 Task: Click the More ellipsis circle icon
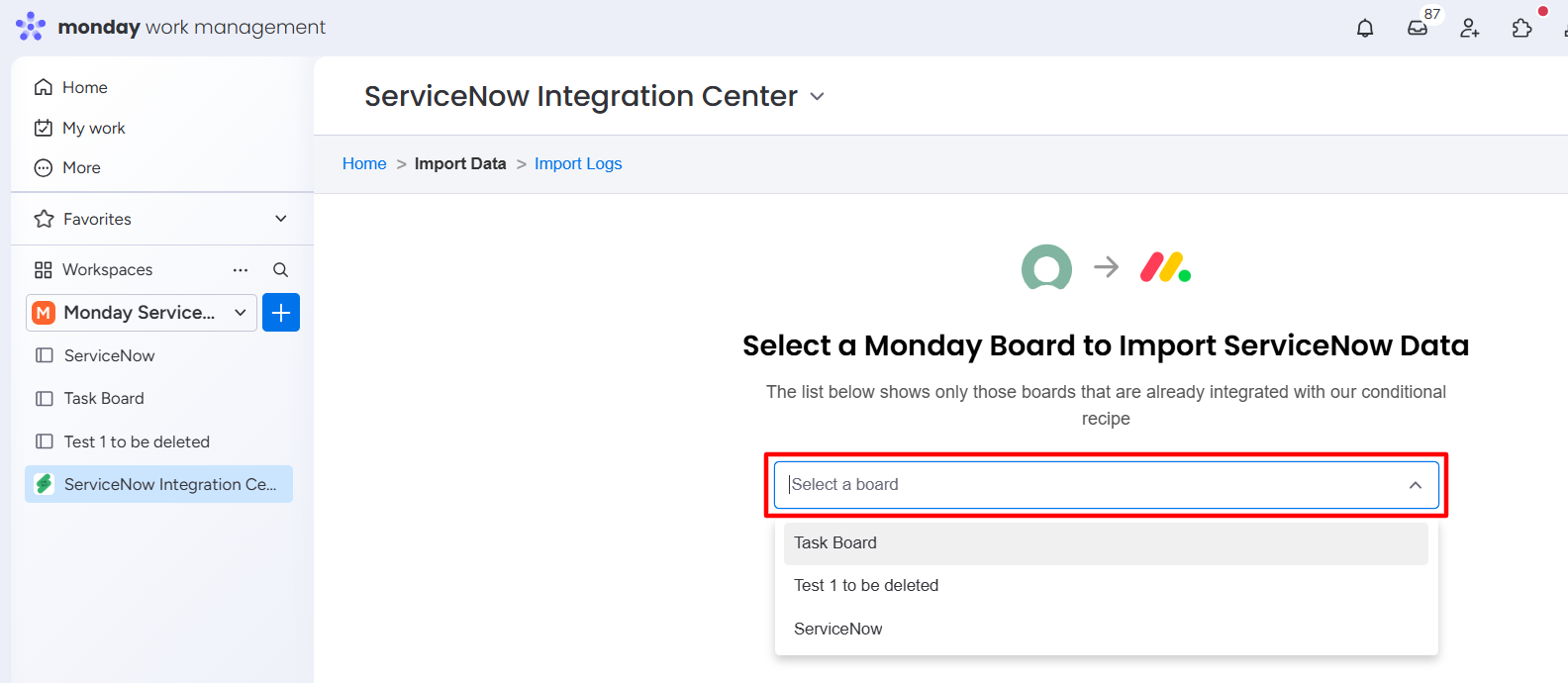(x=44, y=168)
